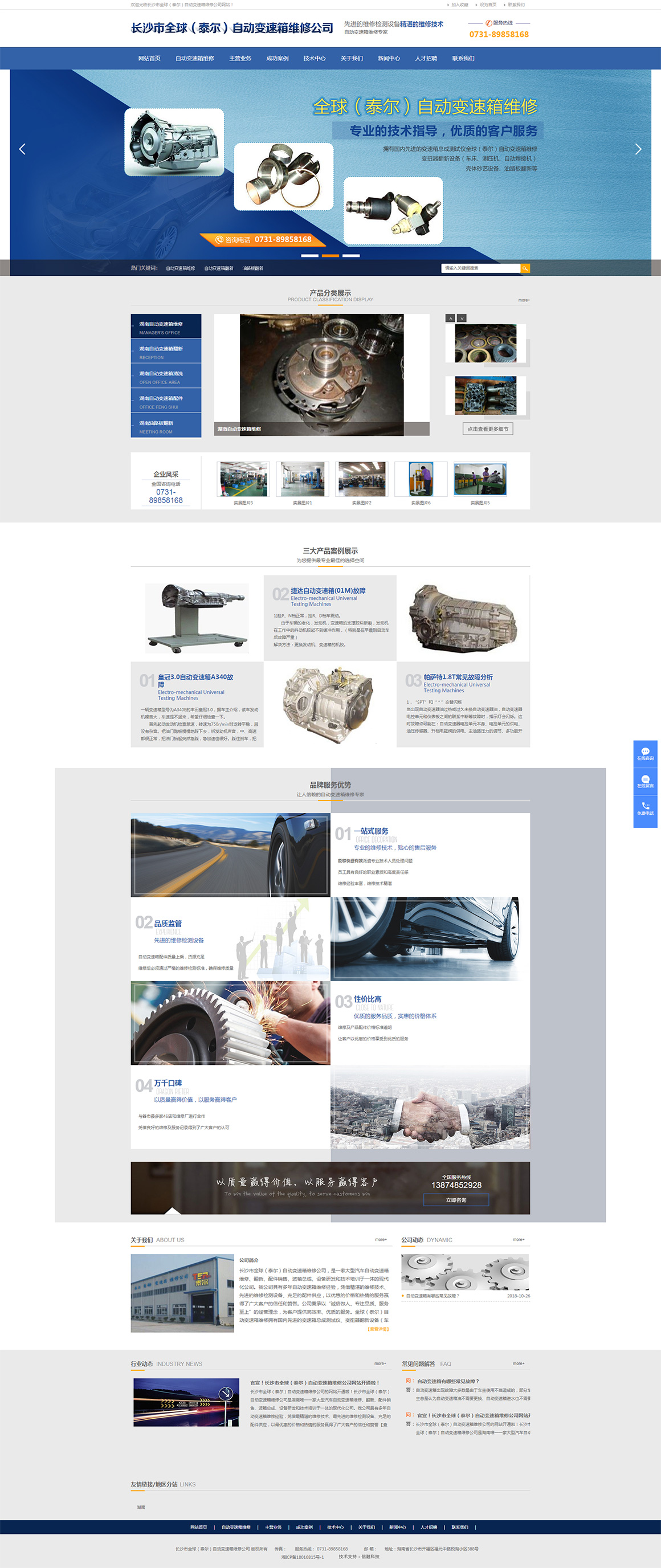This screenshot has height=1568, width=661.
Task: Open factory photo thumbnail 实景图片3
Action: pos(243,480)
